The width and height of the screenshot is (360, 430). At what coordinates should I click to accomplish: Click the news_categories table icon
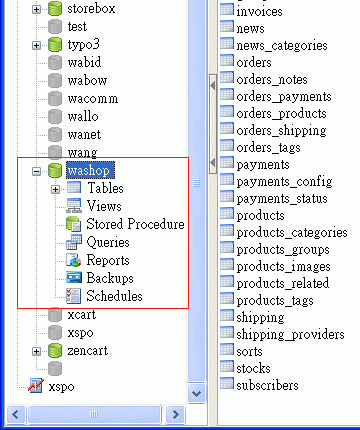[227, 43]
